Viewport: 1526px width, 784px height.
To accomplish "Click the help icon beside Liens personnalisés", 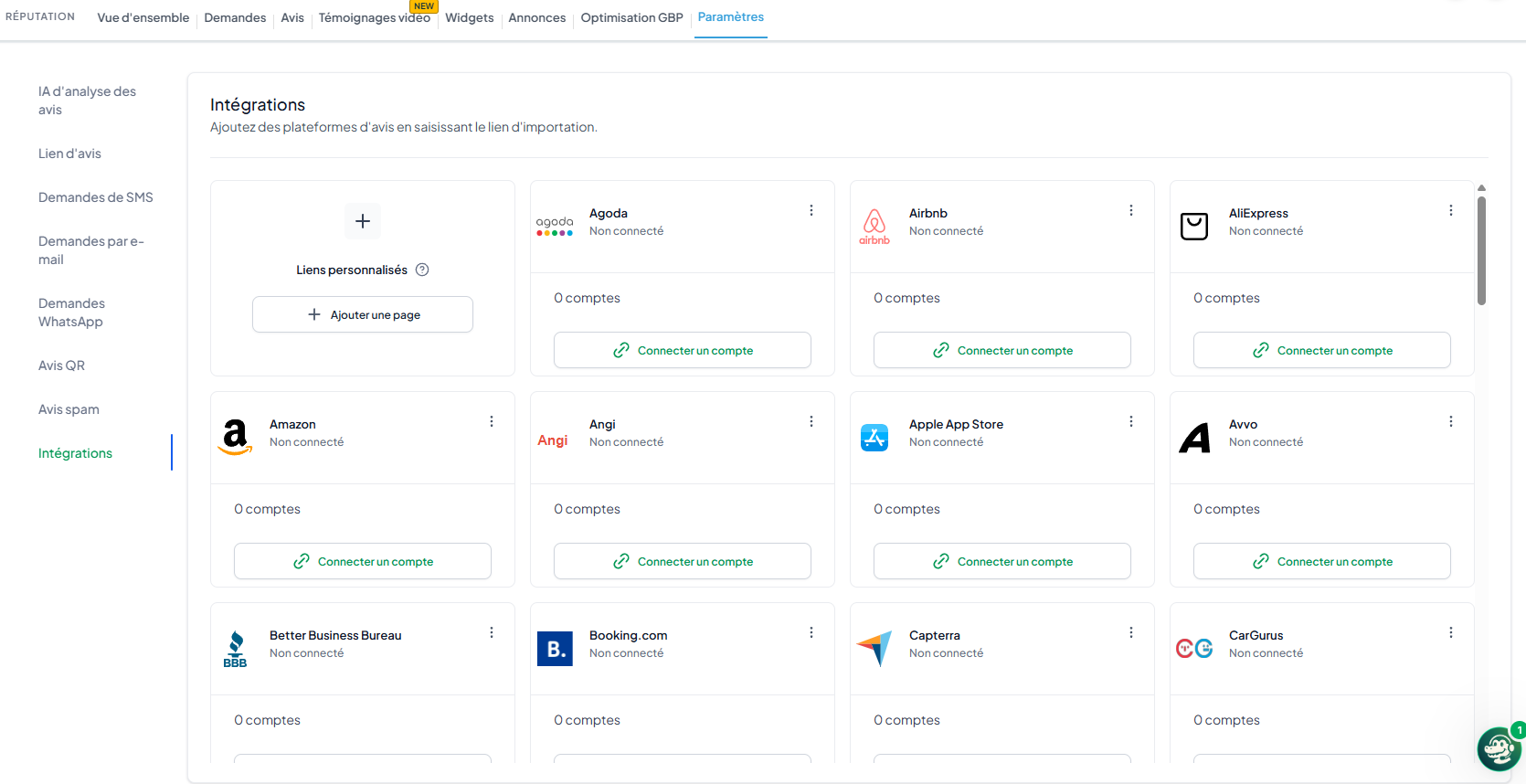I will click(422, 270).
